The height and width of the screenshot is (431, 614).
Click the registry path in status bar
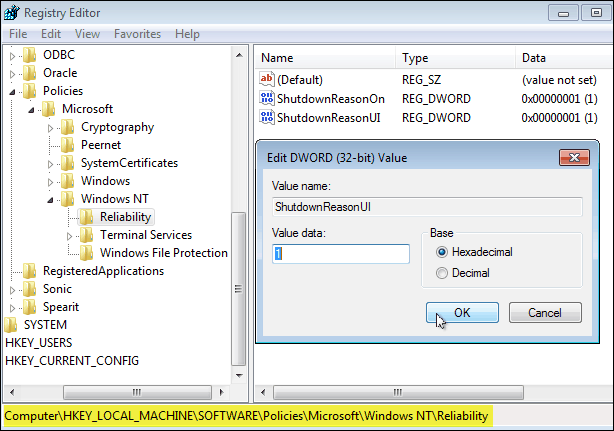246,416
